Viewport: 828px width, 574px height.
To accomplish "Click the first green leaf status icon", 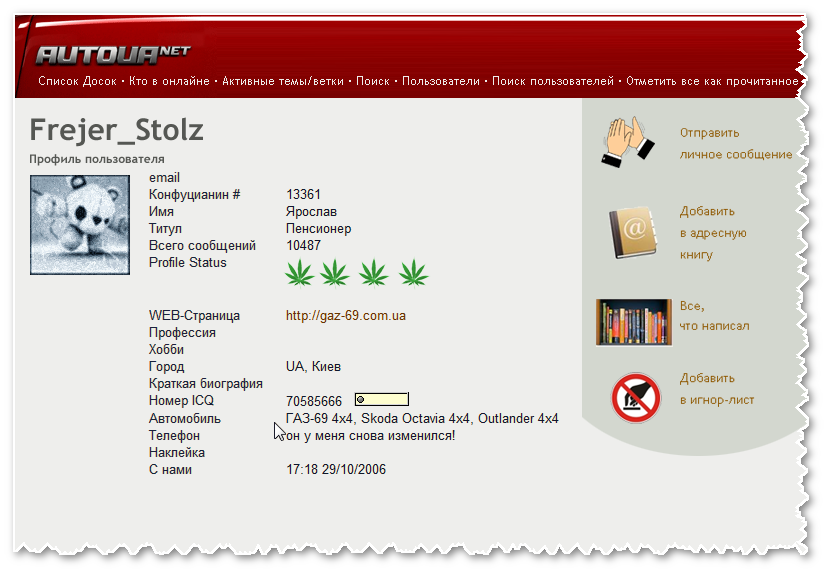I will [x=300, y=272].
